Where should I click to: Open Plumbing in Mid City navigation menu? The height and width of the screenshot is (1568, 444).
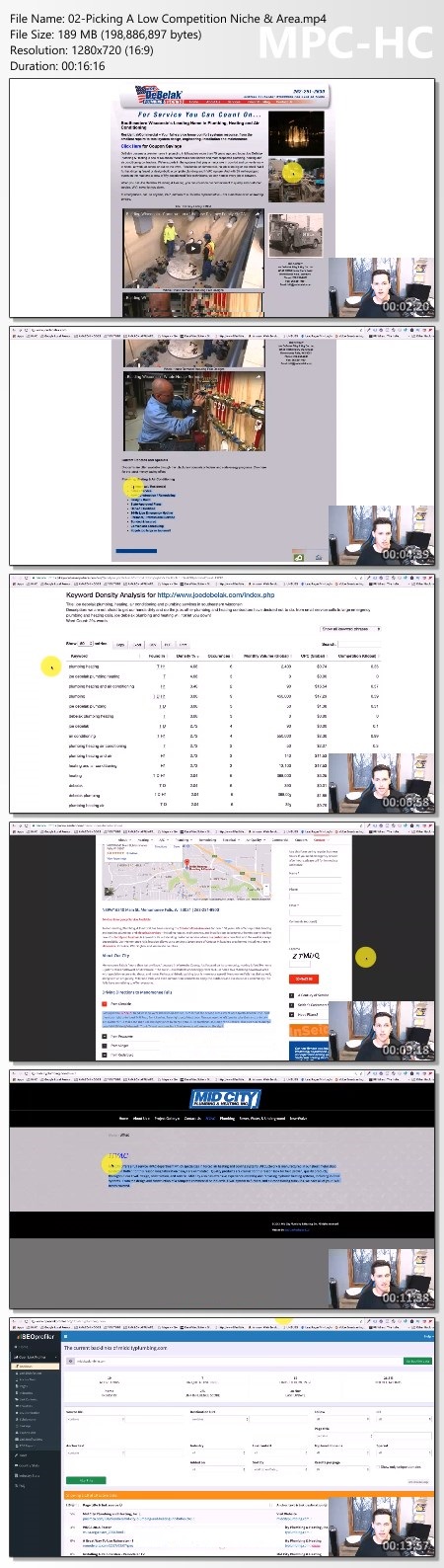(x=228, y=1119)
